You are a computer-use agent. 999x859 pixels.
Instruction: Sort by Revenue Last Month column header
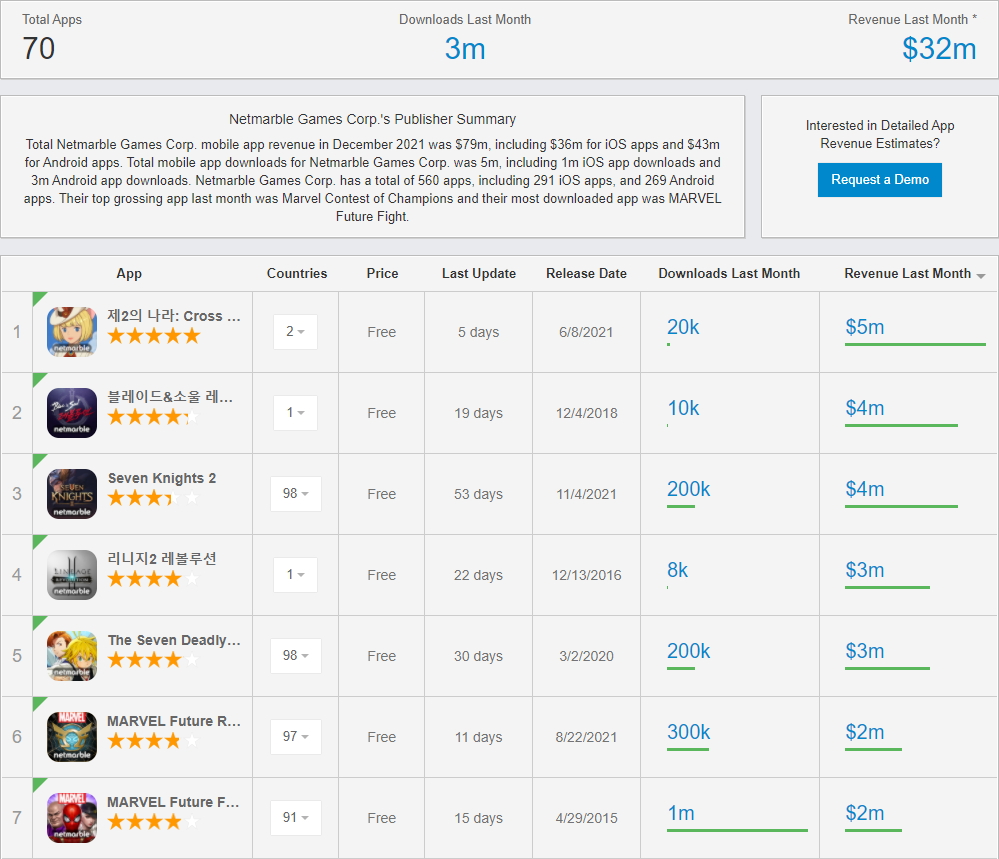pyautogui.click(x=907, y=273)
